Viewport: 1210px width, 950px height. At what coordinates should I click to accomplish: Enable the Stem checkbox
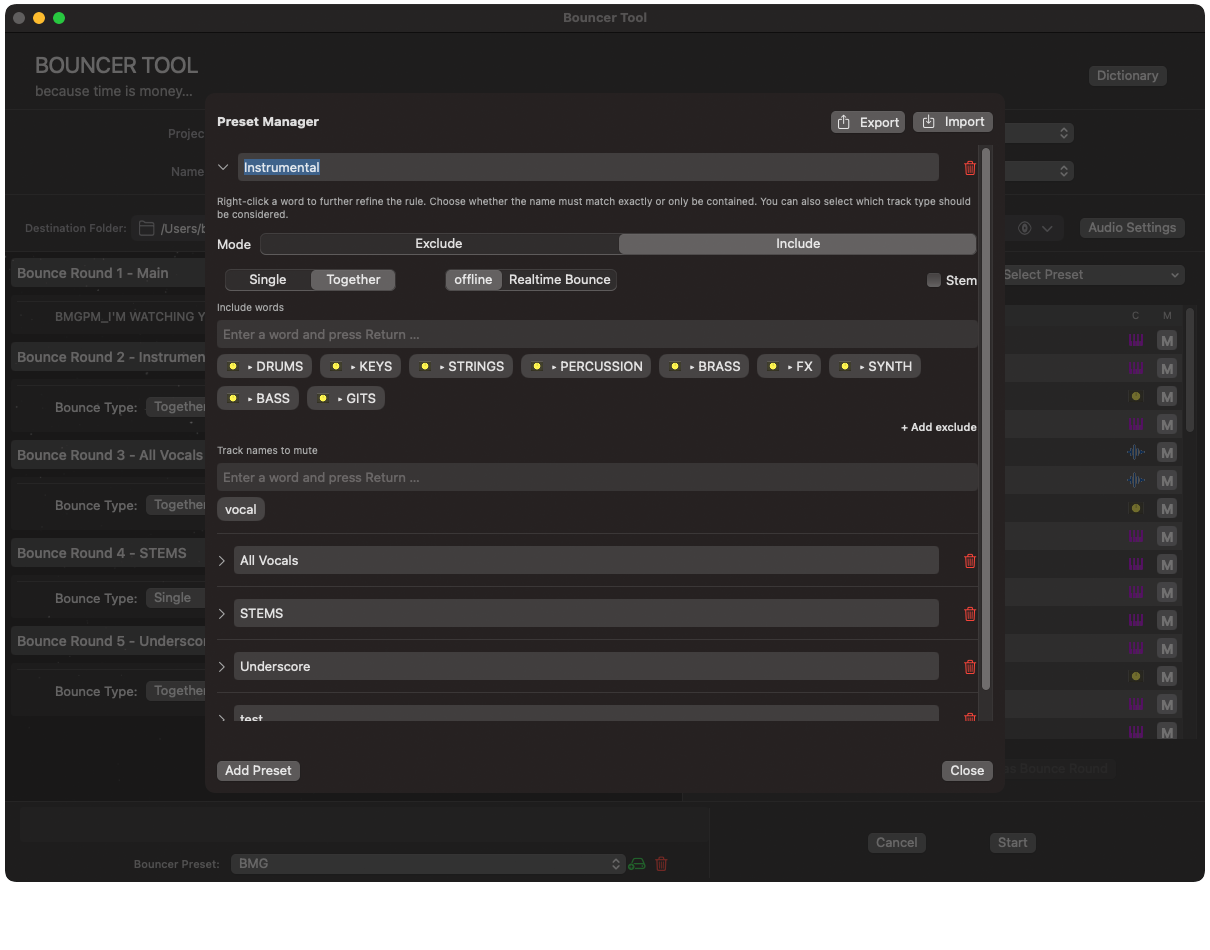pyautogui.click(x=934, y=280)
